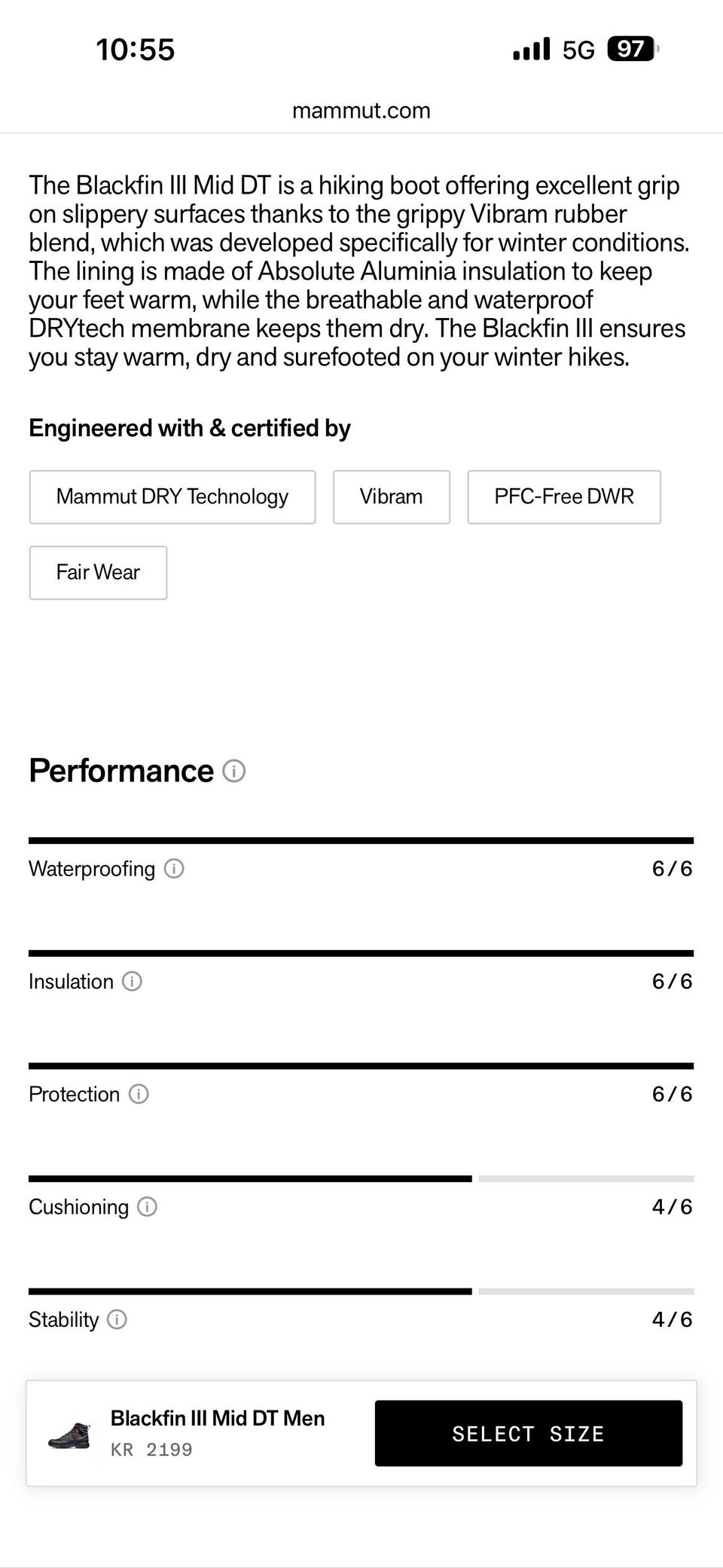The width and height of the screenshot is (723, 1568).
Task: Open the Waterproofing info icon
Action: click(174, 869)
